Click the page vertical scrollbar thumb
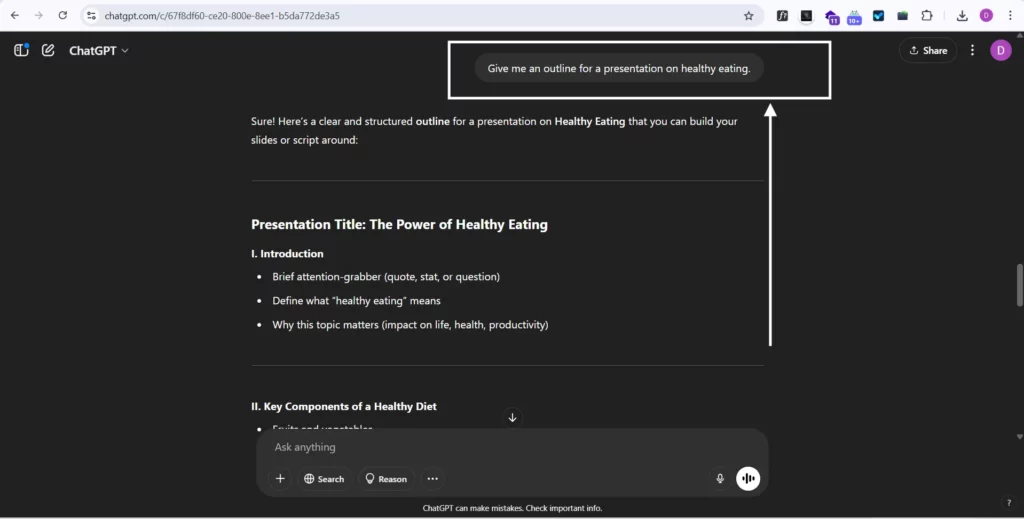This screenshot has height=519, width=1024. tap(1019, 286)
